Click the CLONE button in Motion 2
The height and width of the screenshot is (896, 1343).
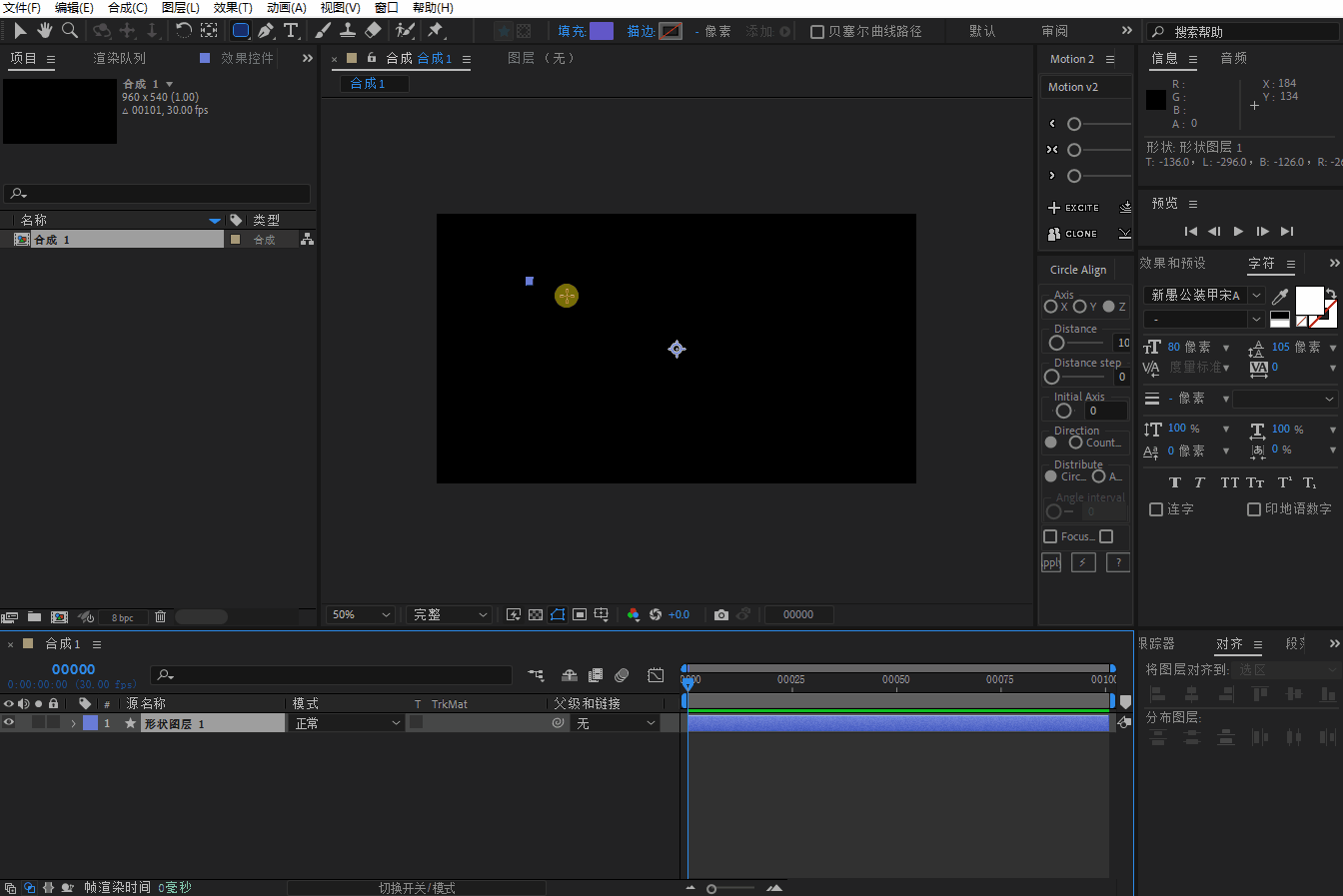point(1073,234)
